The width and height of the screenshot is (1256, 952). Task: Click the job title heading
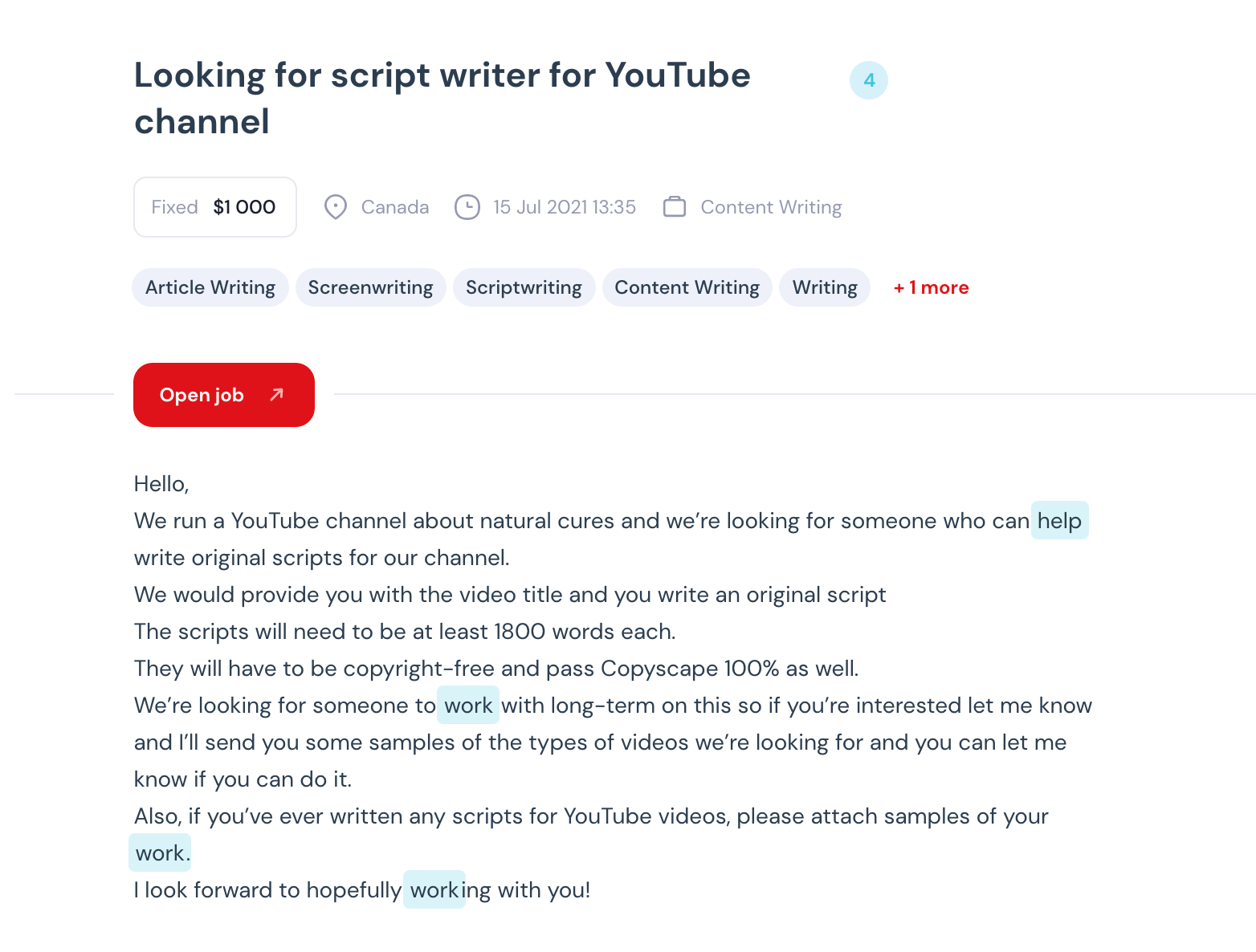tap(442, 98)
